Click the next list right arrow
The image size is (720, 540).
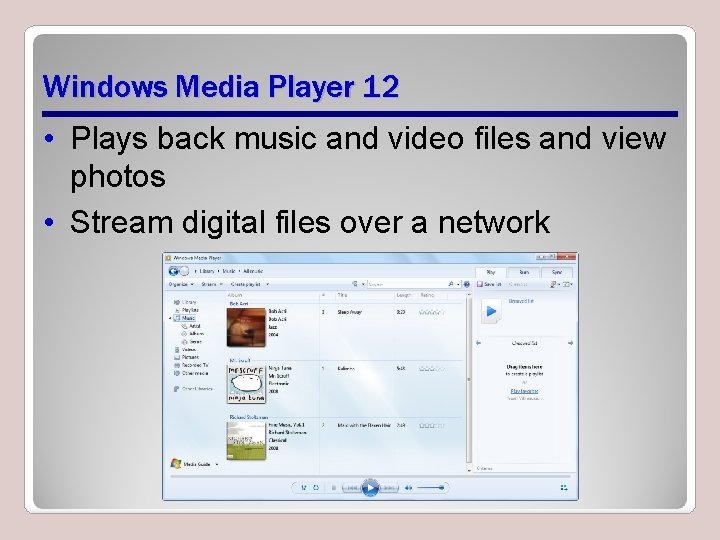(x=571, y=343)
